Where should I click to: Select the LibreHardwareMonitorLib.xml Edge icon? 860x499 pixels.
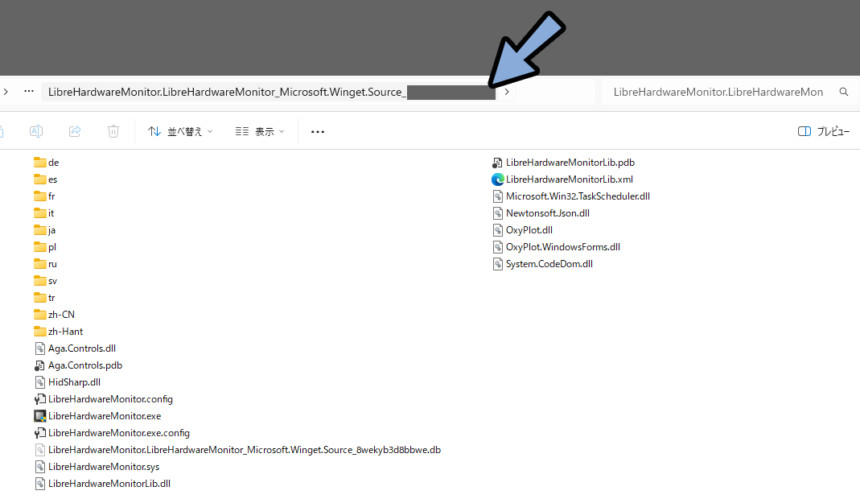coord(497,179)
